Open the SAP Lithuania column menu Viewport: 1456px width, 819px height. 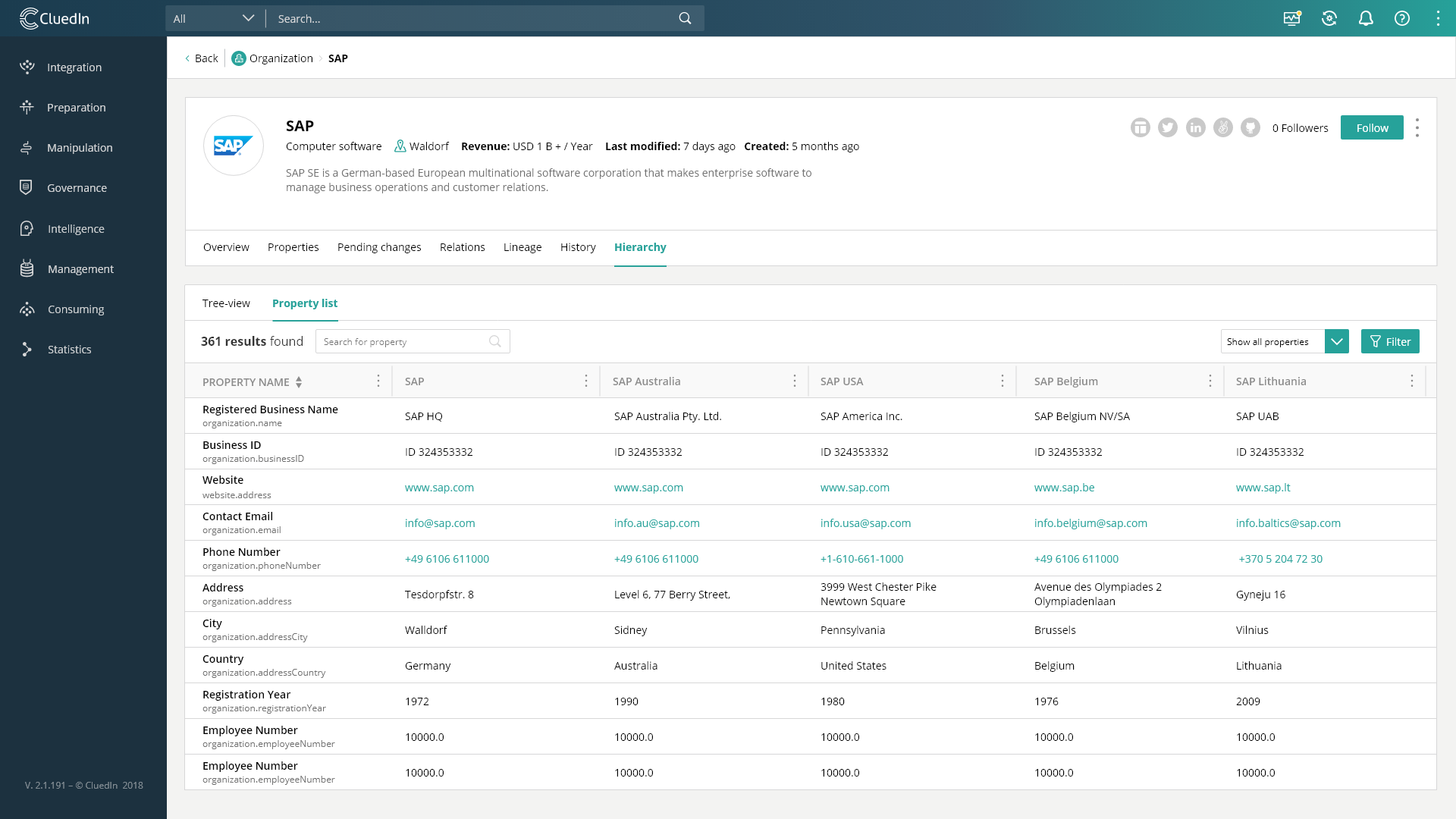pos(1412,381)
